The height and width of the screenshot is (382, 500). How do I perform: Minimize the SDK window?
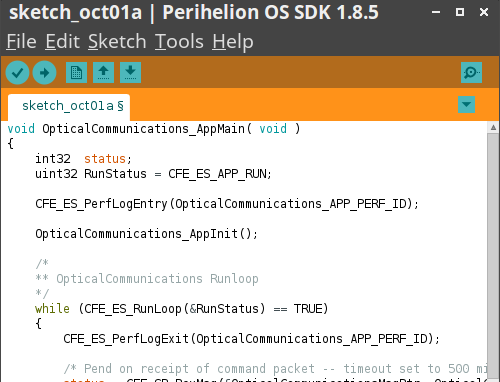[436, 12]
